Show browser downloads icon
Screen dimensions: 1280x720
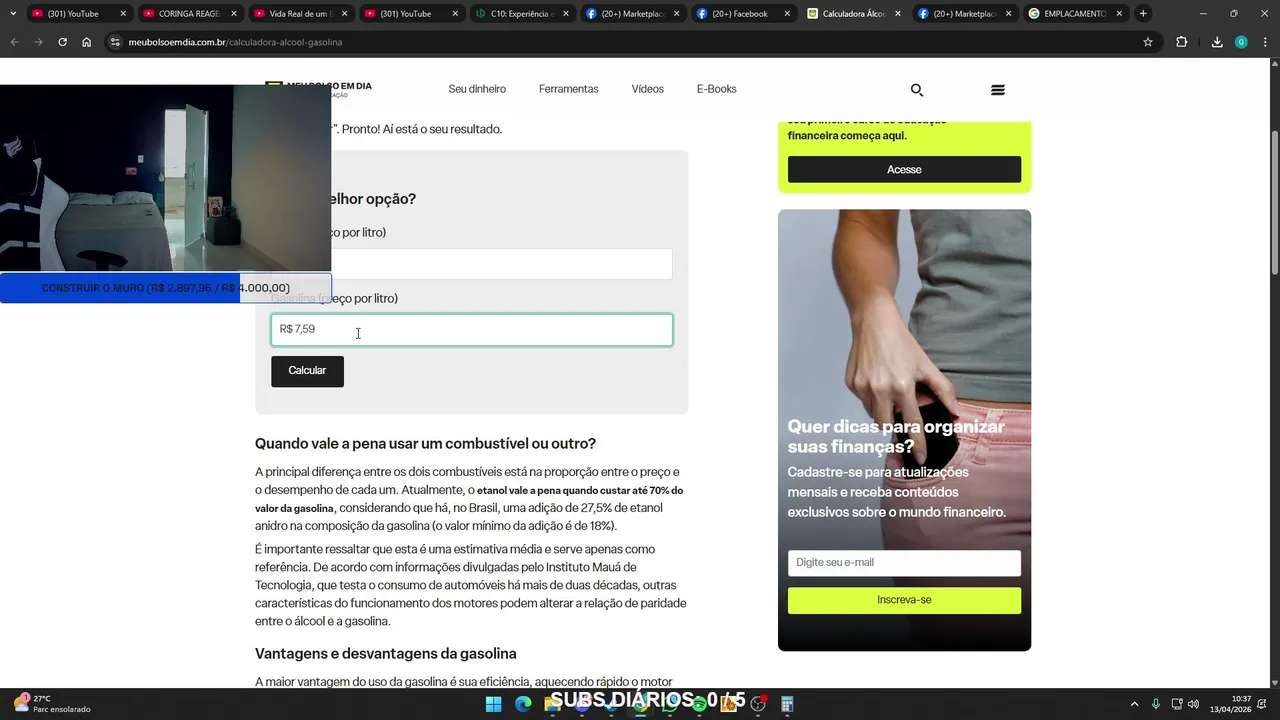(x=1217, y=42)
